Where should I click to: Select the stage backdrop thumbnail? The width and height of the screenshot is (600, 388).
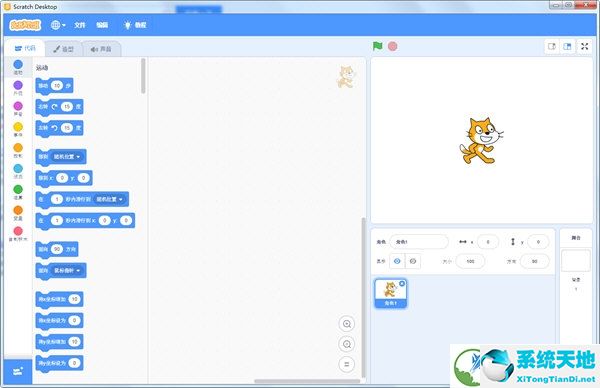[x=576, y=261]
